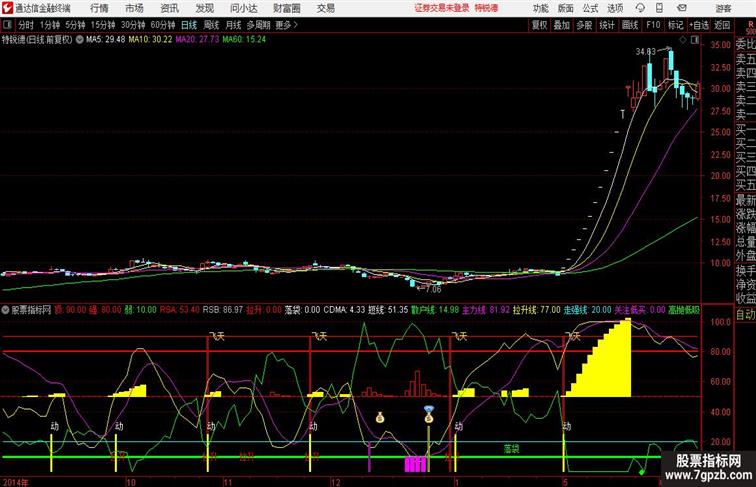Click the diamond icon above price axis
This screenshot has width=756, height=487.
point(683,40)
